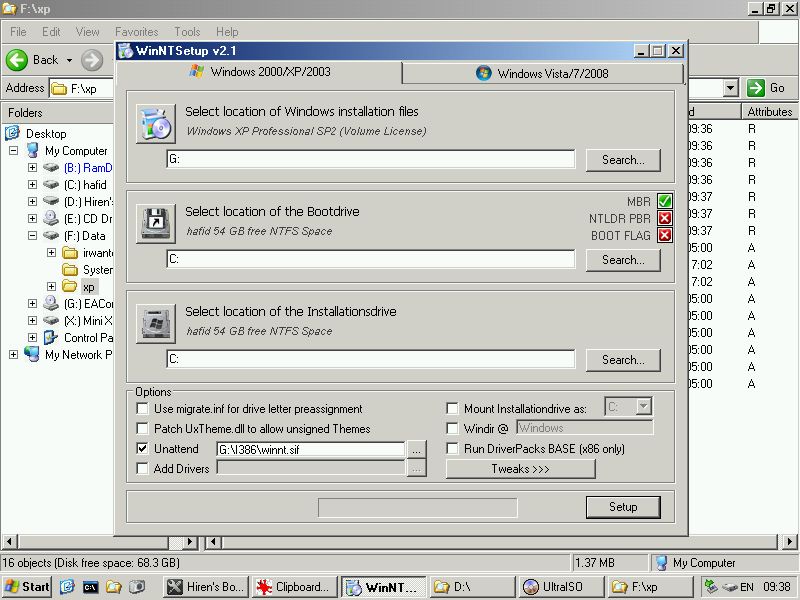
Task: Select Desktop in folder tree
Action: tap(46, 134)
